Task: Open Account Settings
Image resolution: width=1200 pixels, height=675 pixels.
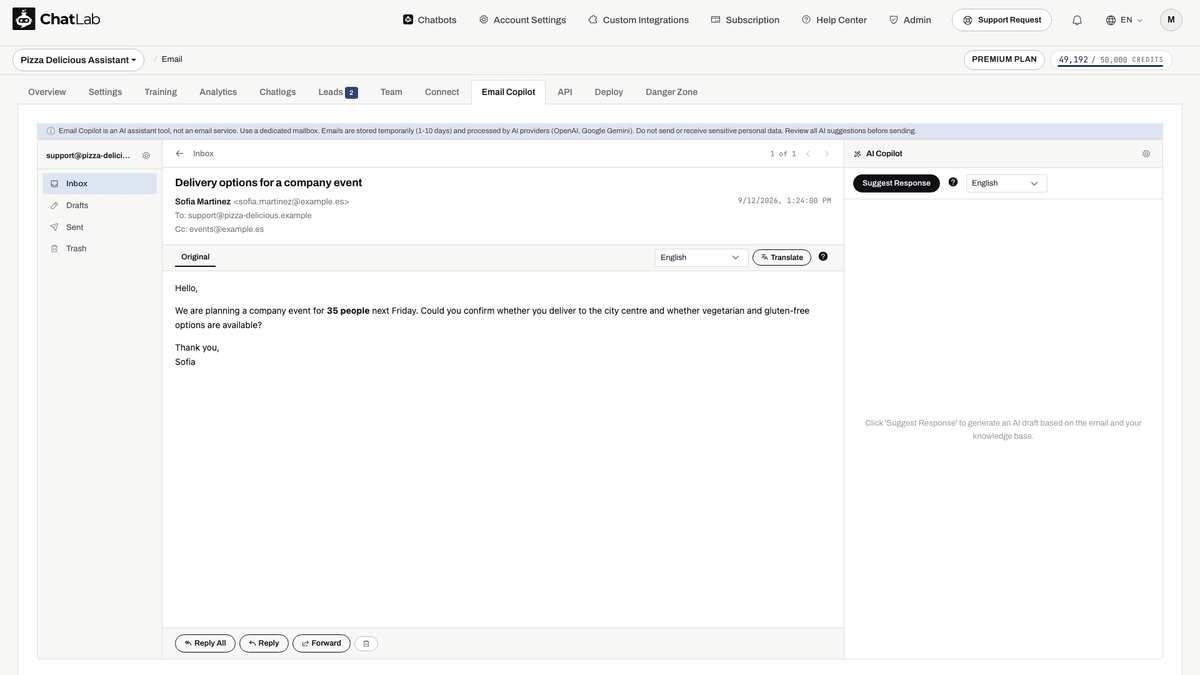Action: pos(522,20)
